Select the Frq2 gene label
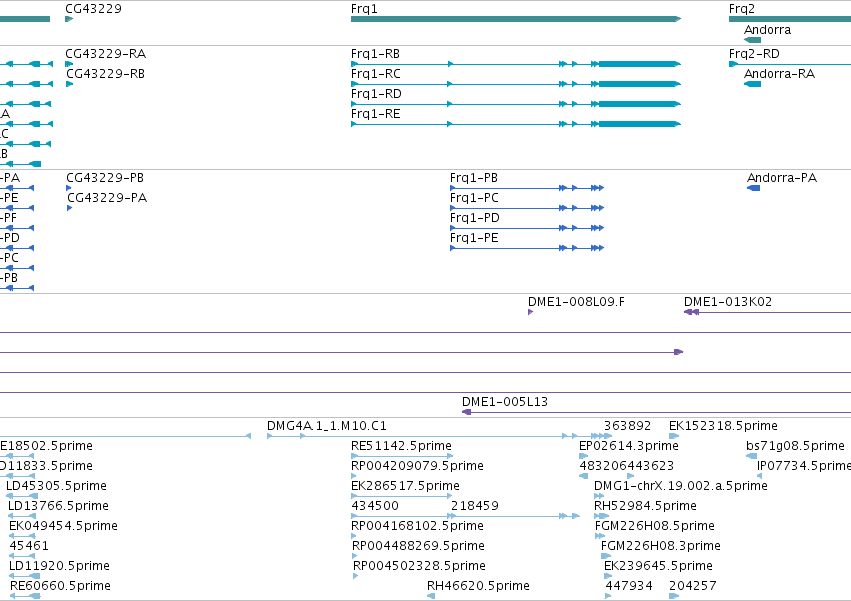The width and height of the screenshot is (851, 601). tap(741, 9)
